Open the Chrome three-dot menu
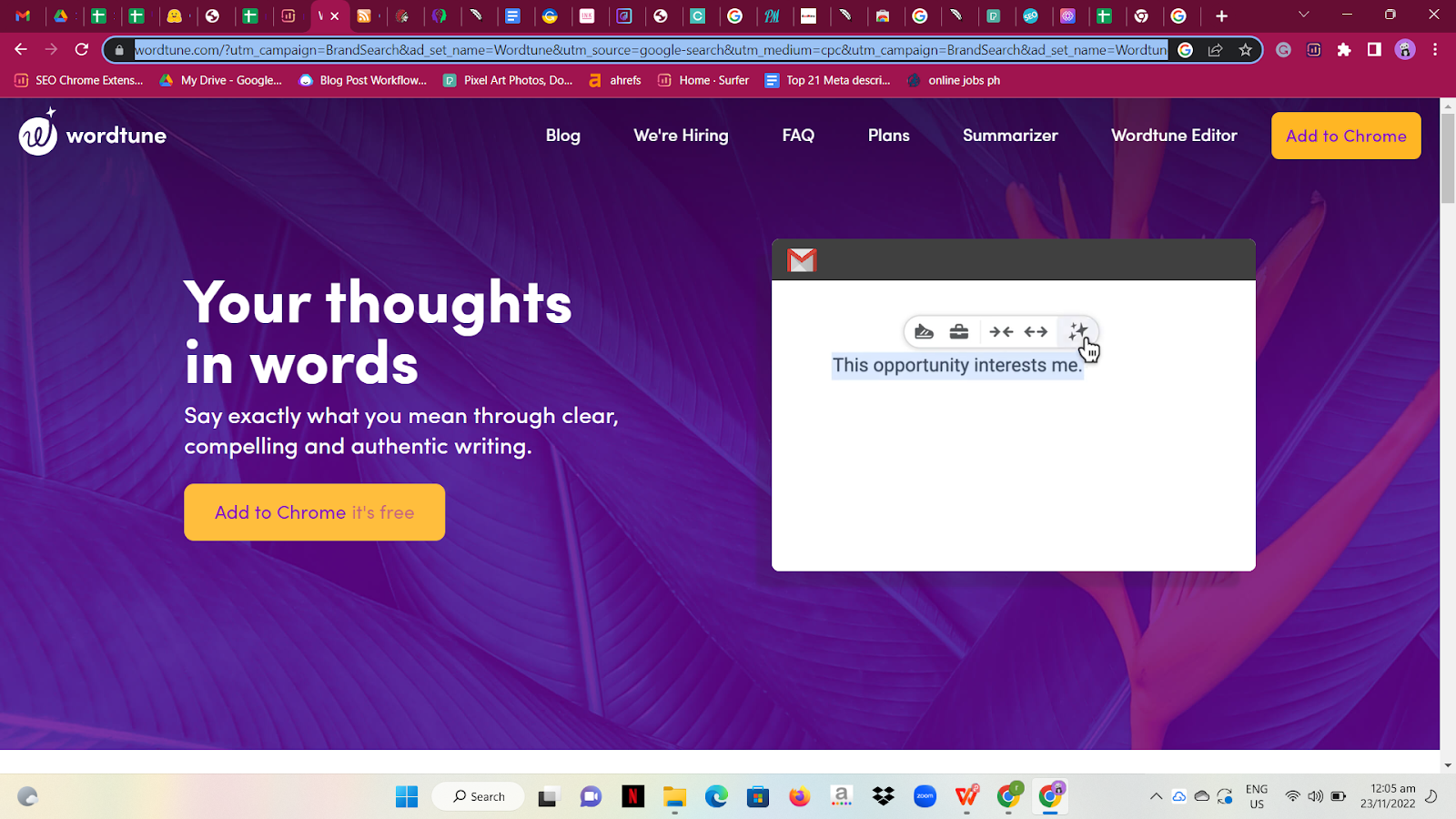 click(1435, 50)
